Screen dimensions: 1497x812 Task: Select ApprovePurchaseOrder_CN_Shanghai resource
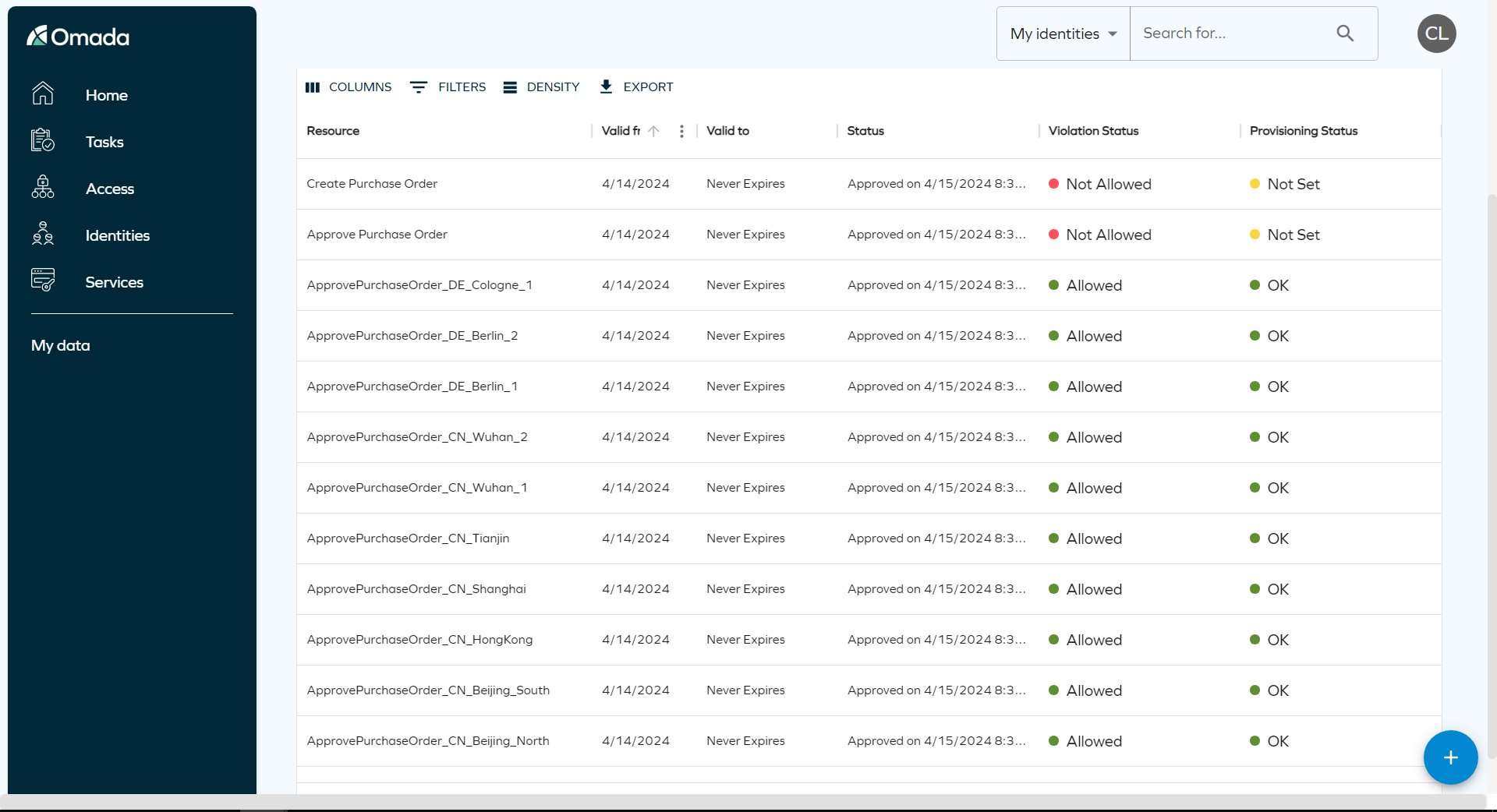(x=416, y=589)
